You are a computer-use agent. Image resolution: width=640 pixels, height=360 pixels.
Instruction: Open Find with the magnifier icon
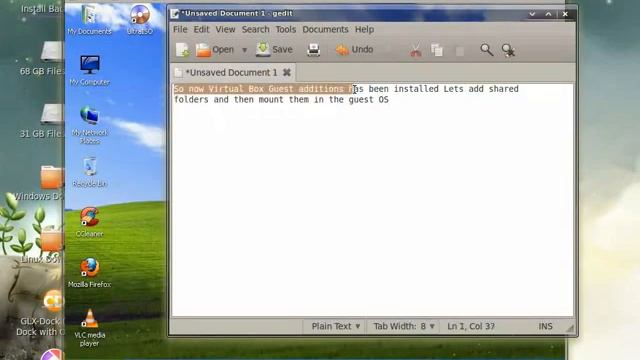tap(486, 50)
